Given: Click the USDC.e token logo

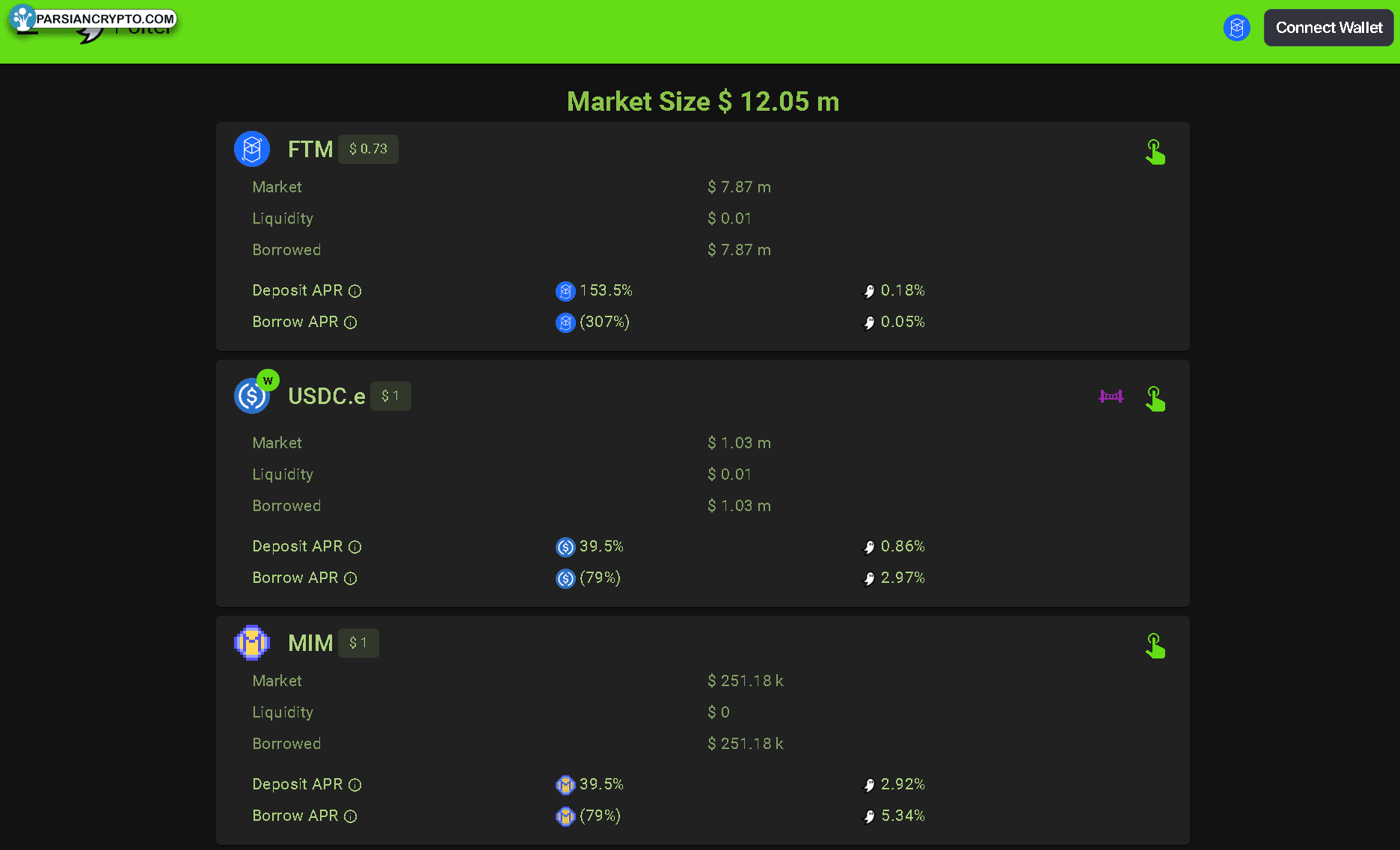Looking at the screenshot, I should point(252,396).
